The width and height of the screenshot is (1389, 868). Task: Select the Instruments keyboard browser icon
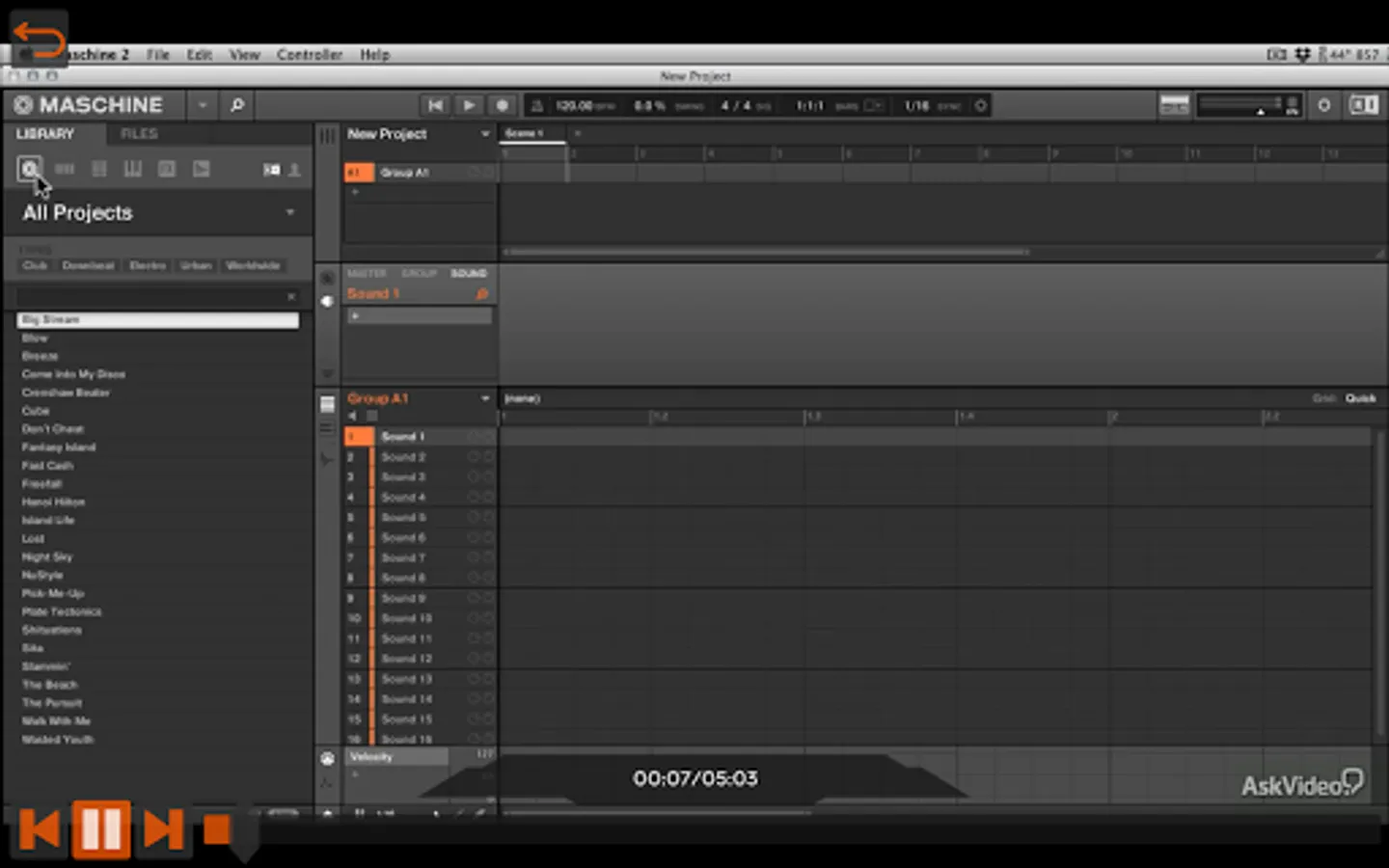pyautogui.click(x=132, y=169)
